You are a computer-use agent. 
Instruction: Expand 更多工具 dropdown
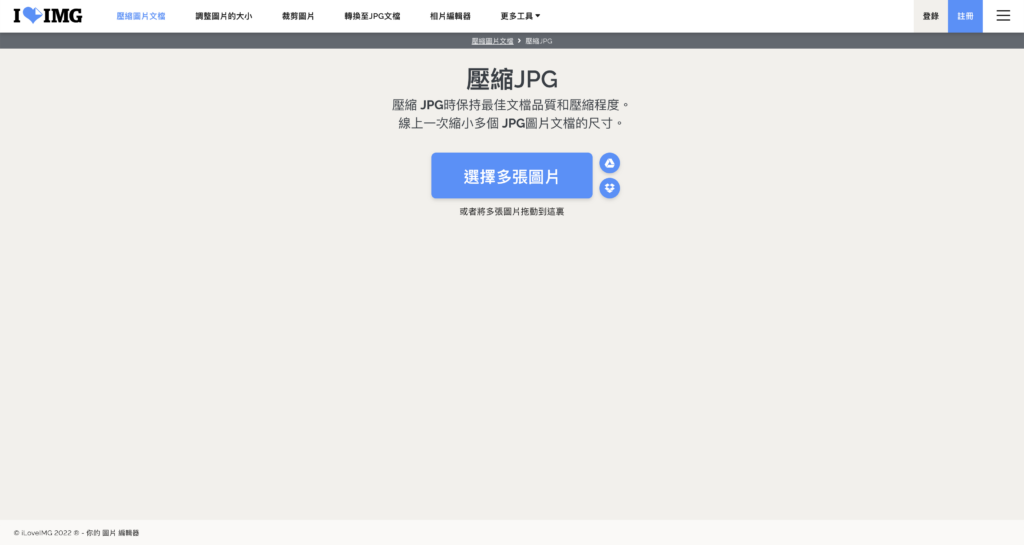pos(520,16)
